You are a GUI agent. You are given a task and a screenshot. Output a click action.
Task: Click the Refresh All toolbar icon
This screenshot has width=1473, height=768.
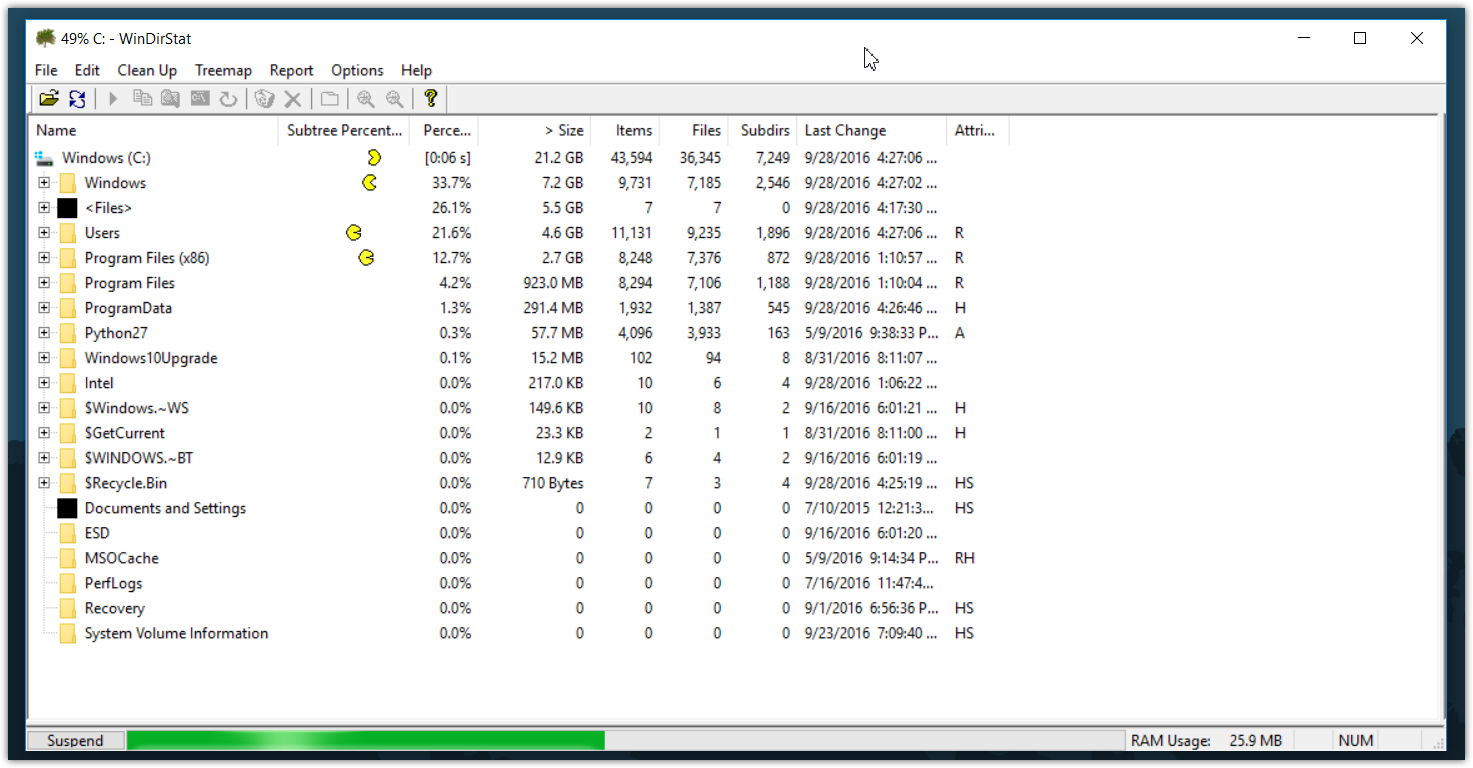click(77, 98)
